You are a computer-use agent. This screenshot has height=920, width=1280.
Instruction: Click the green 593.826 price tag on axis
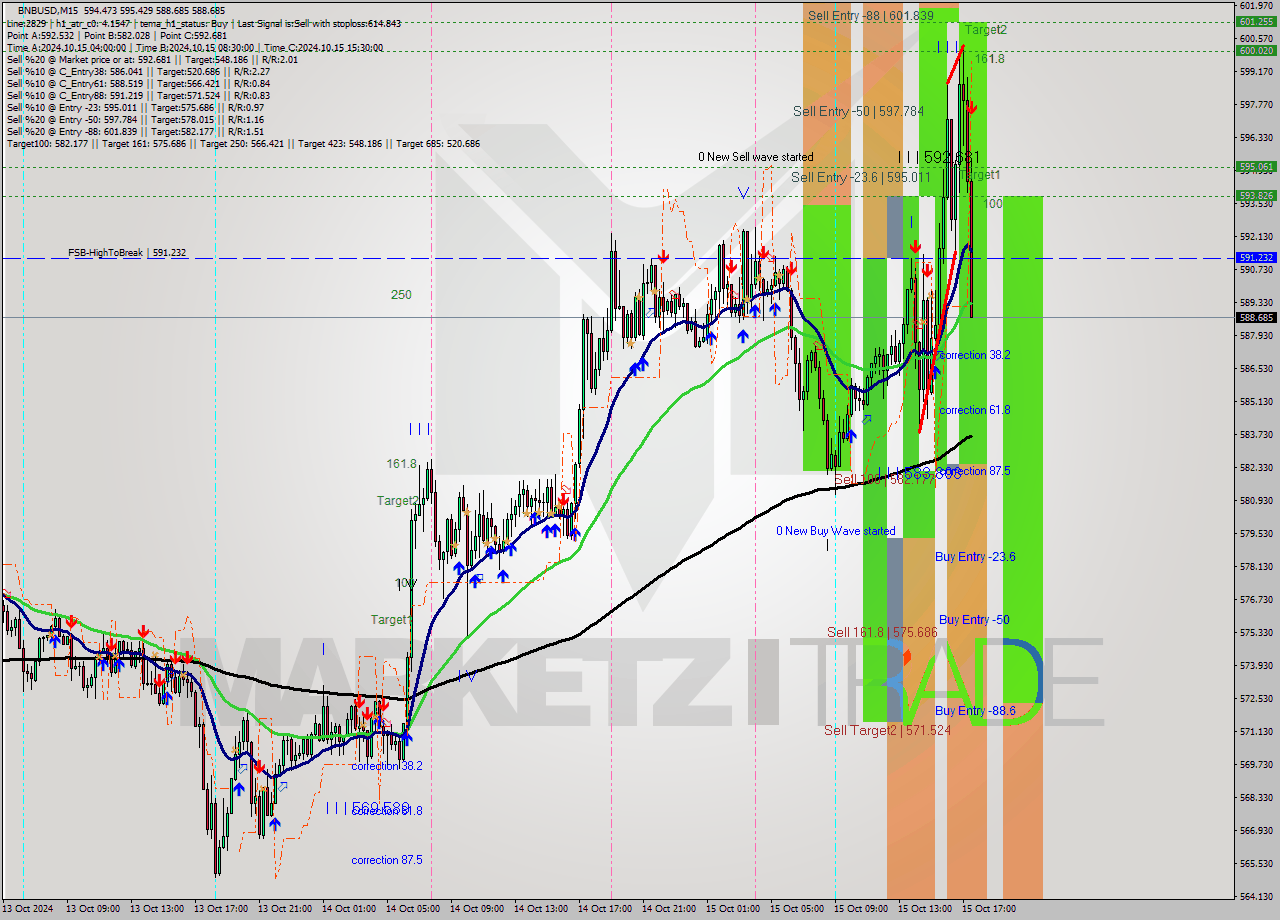[x=1256, y=196]
